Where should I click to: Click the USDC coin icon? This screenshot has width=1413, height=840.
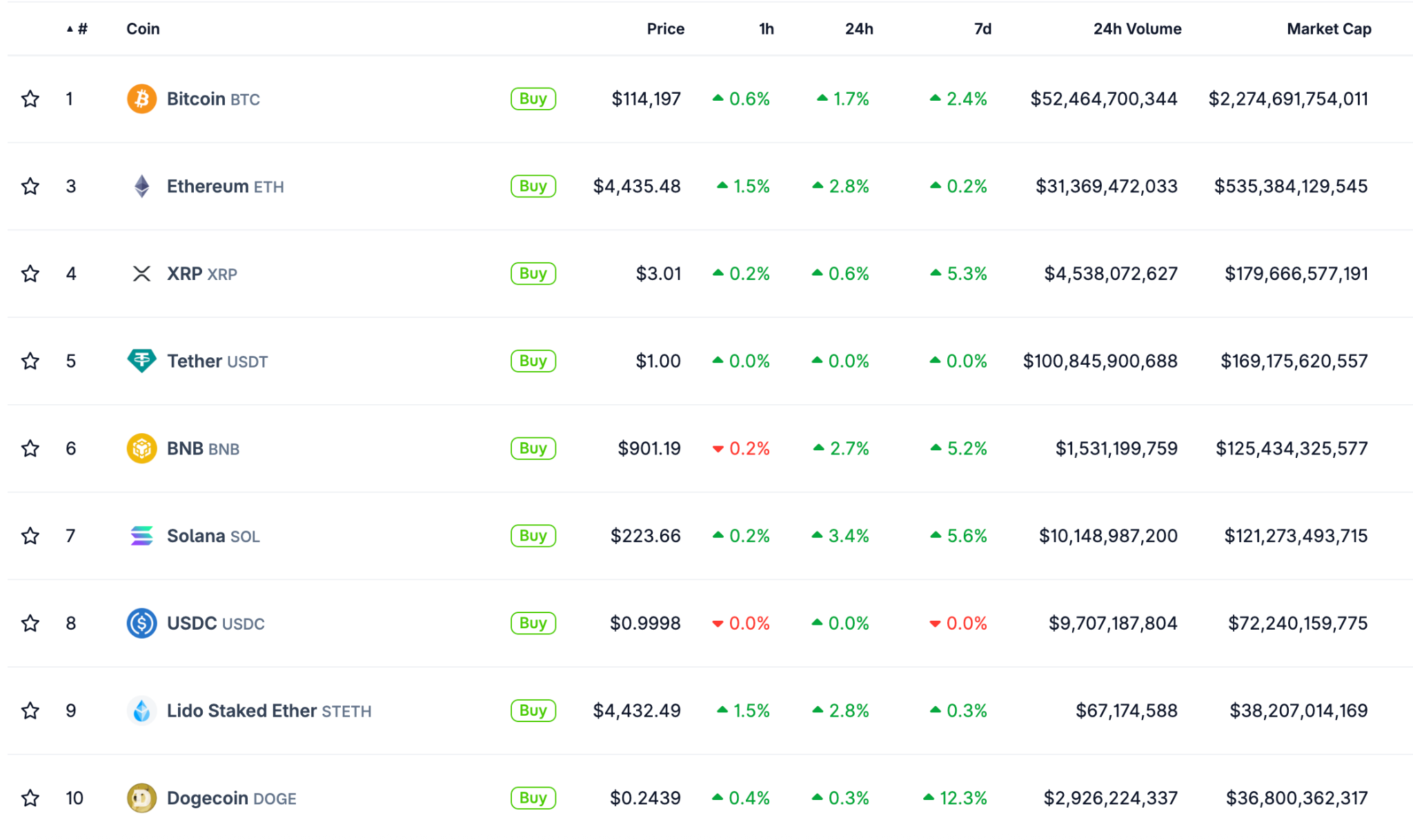coord(141,623)
